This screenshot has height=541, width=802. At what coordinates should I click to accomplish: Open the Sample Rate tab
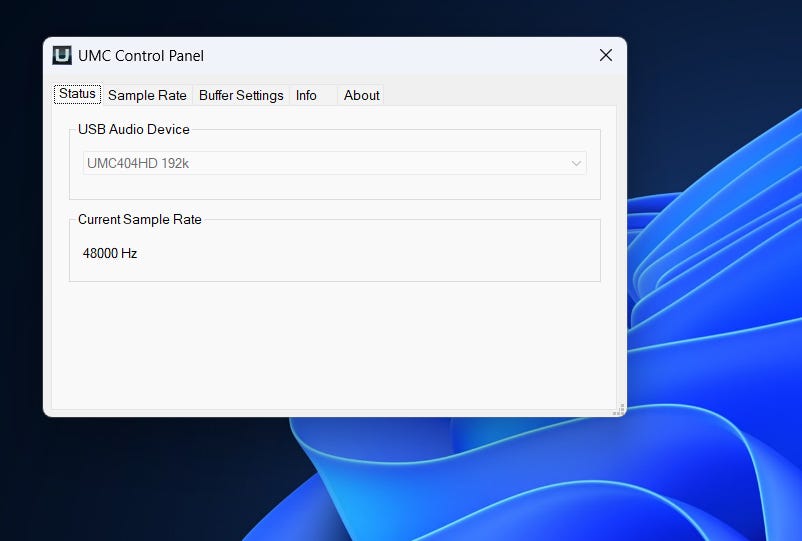[x=147, y=95]
